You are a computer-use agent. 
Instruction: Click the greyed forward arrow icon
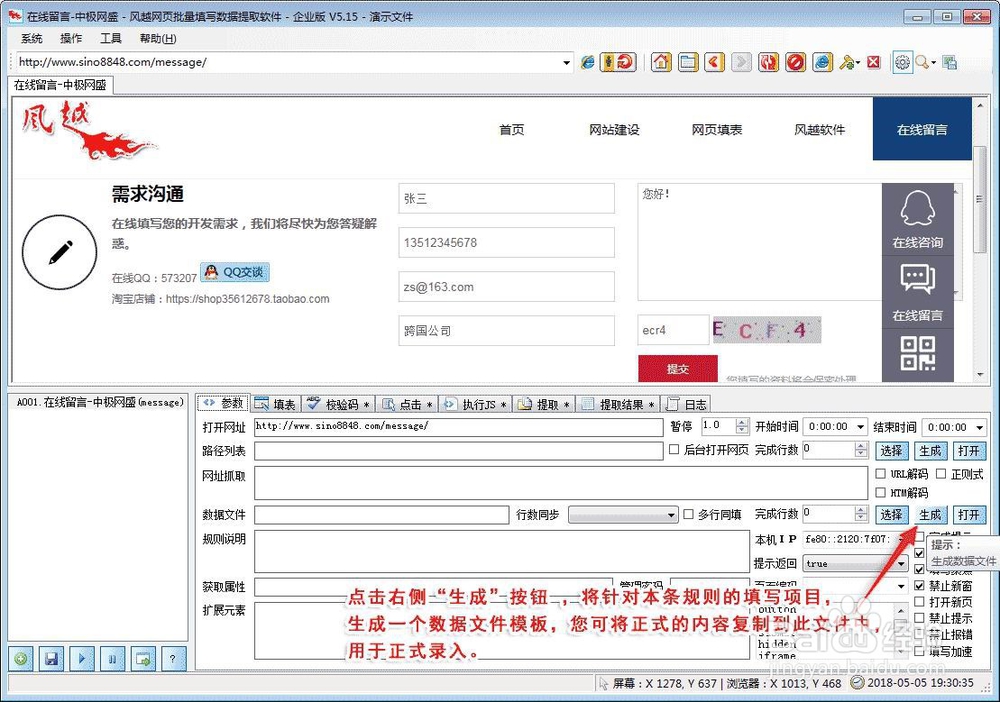point(741,62)
